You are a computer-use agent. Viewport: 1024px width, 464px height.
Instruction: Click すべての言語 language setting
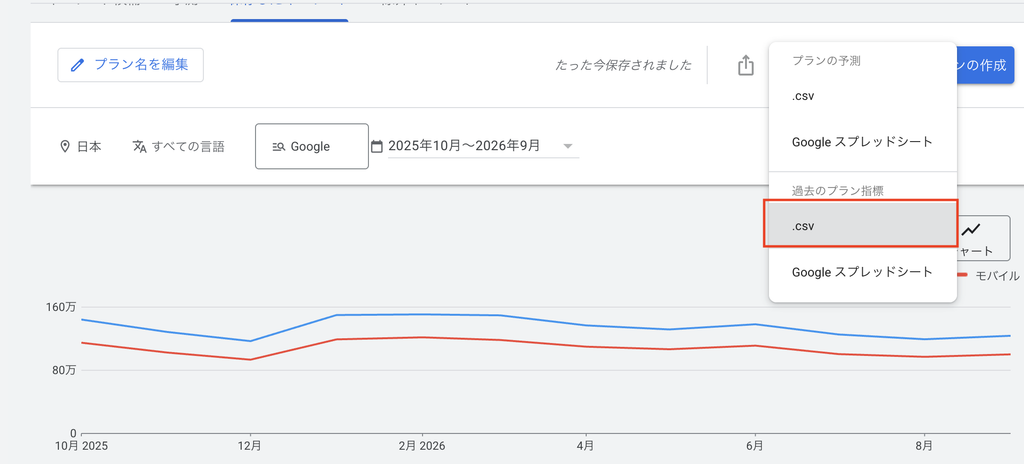tap(178, 146)
